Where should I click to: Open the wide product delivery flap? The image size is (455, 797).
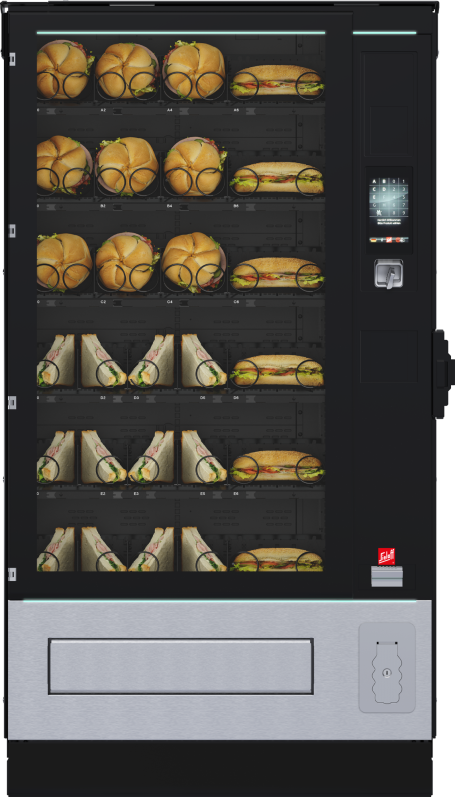pyautogui.click(x=180, y=666)
